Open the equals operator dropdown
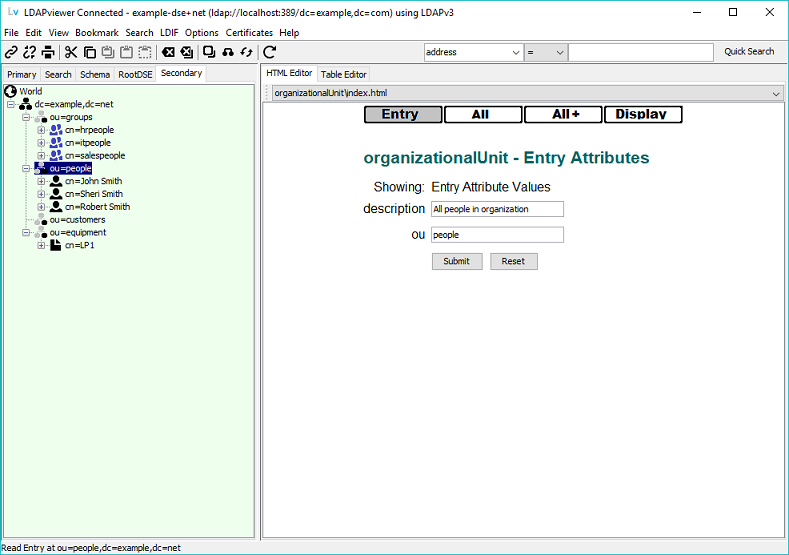 tap(559, 52)
